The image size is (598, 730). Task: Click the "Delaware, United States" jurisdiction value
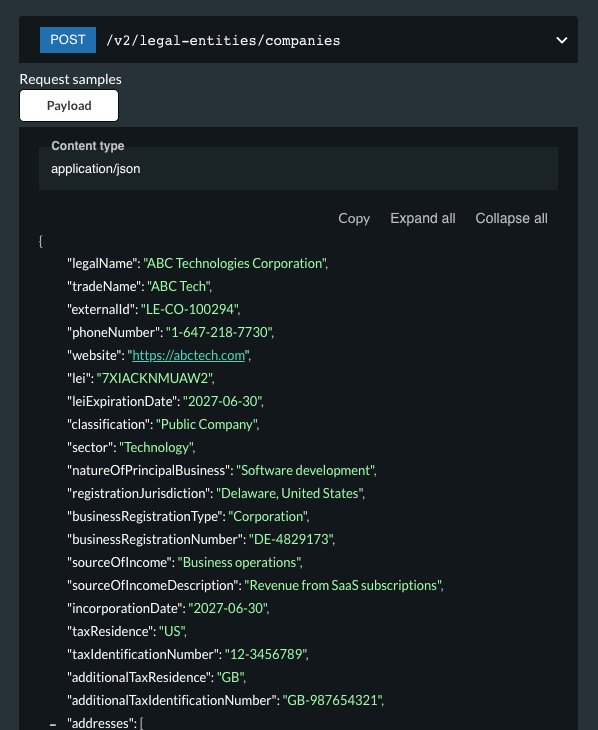coord(290,493)
